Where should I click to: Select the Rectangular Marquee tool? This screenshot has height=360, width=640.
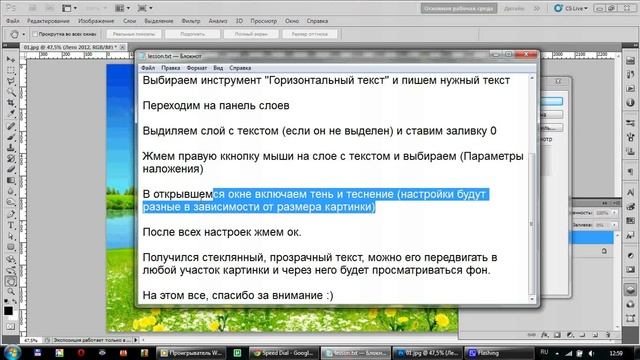click(11, 71)
